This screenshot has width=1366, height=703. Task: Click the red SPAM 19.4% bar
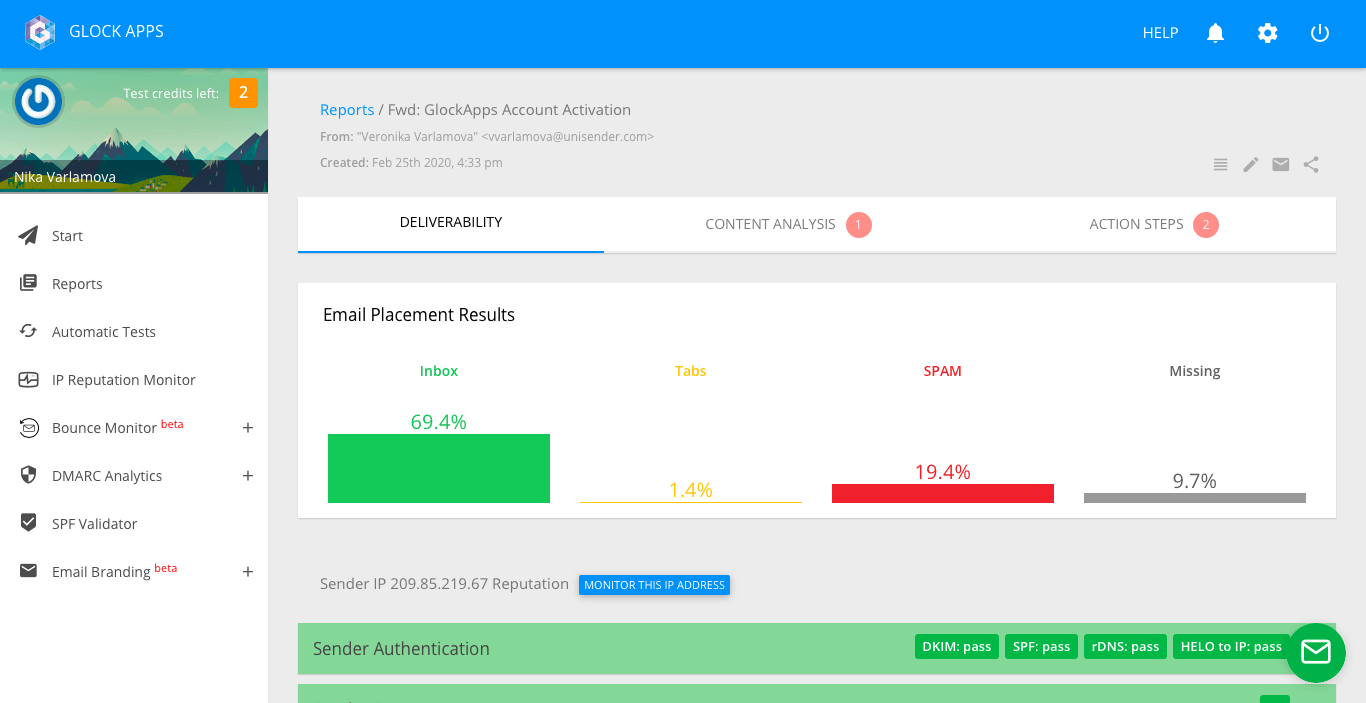click(x=943, y=493)
